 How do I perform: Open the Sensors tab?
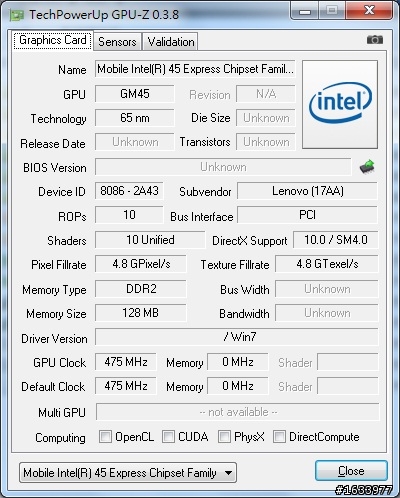point(117,42)
